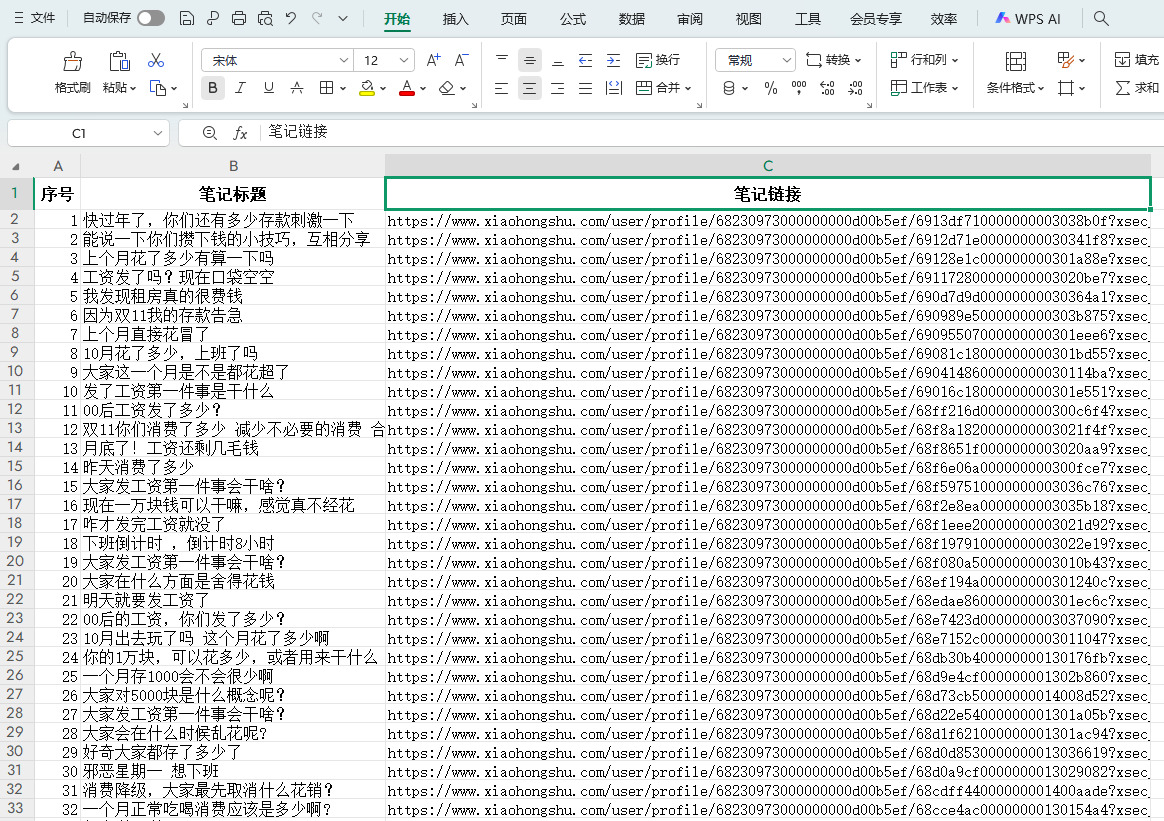This screenshot has height=821, width=1164.
Task: Open the Data (数据) ribbon tab
Action: 631,18
